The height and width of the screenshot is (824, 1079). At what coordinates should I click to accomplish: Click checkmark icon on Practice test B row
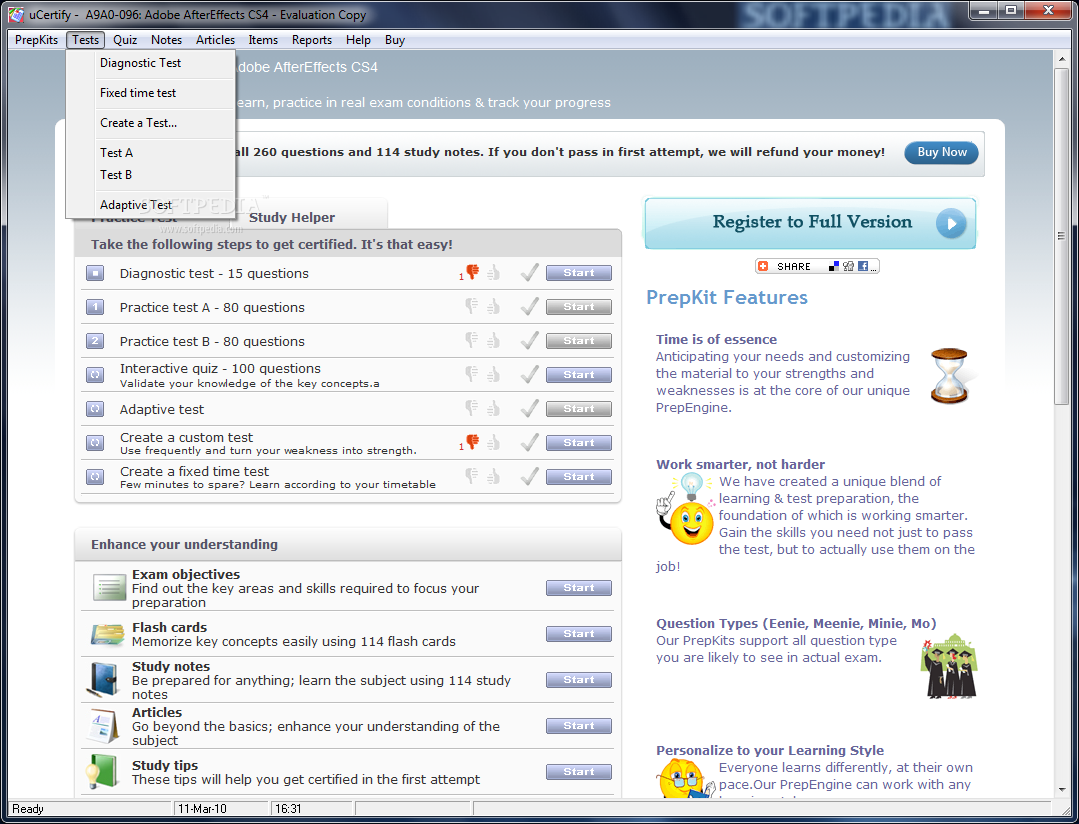(x=529, y=340)
